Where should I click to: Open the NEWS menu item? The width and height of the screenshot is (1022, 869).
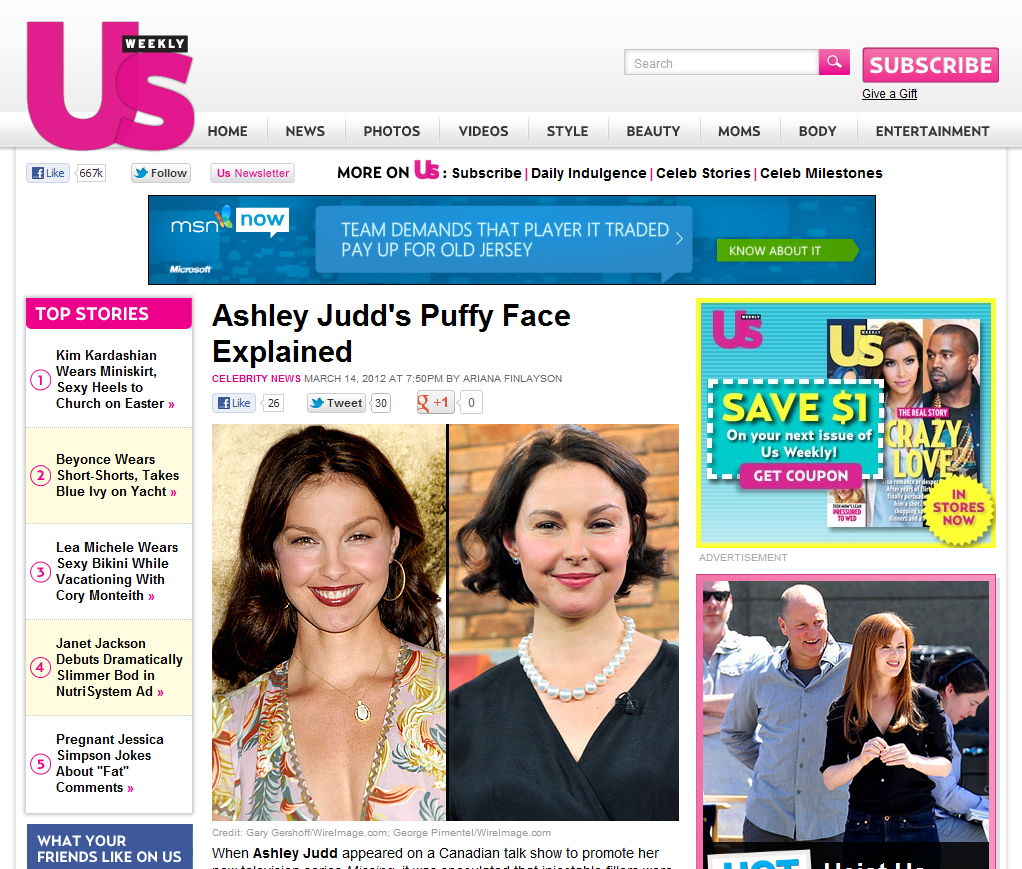click(x=305, y=131)
